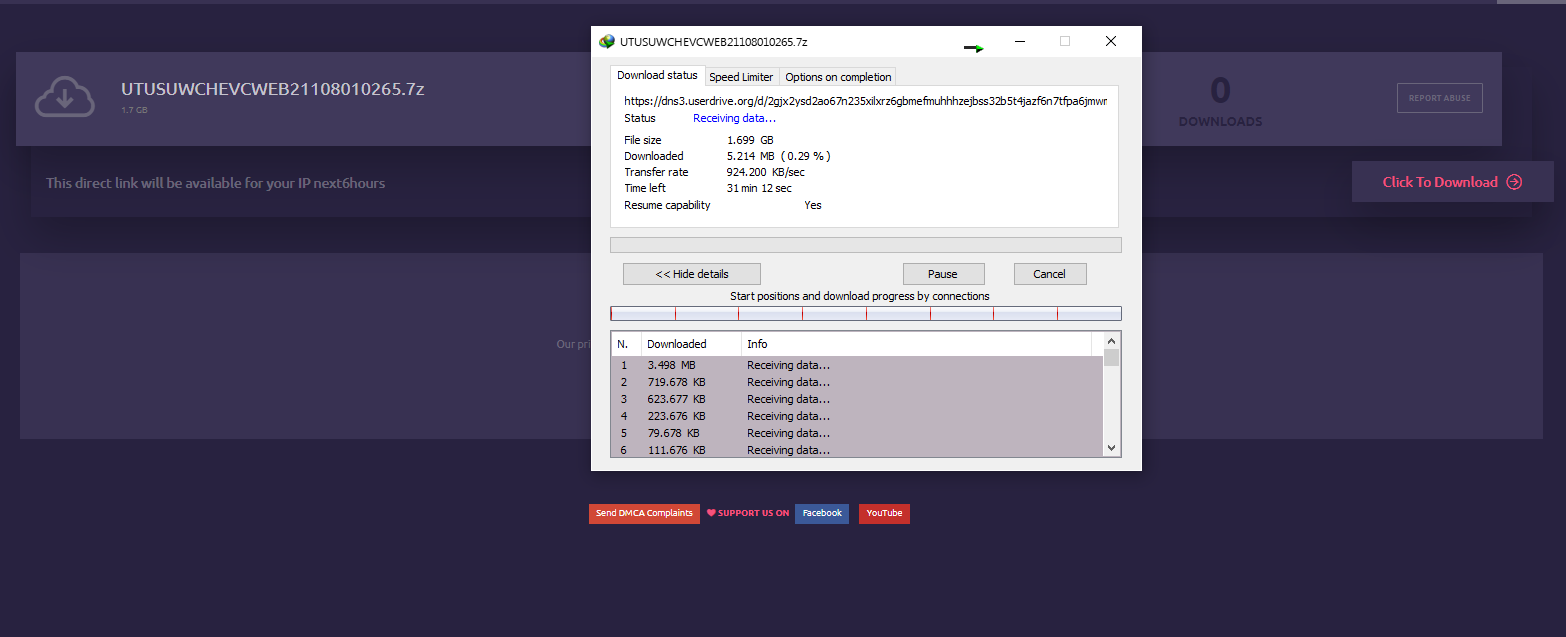Screen dimensions: 1566x637
Task: Click the file size value 1.699 GB
Action: [750, 140]
